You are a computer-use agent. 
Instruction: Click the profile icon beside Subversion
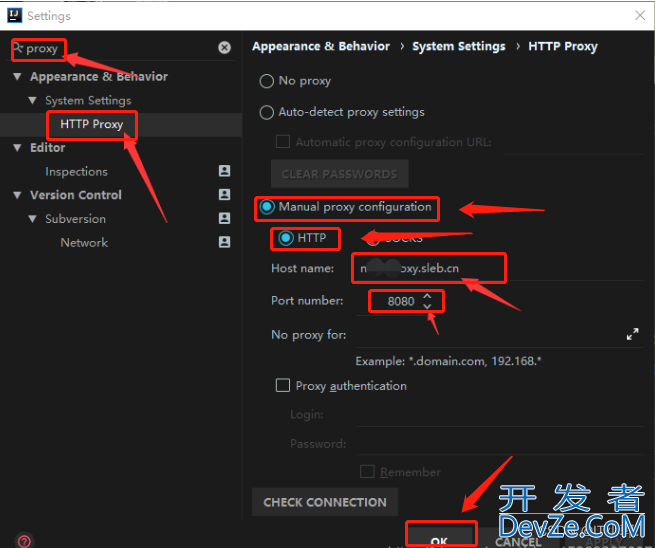coord(224,218)
